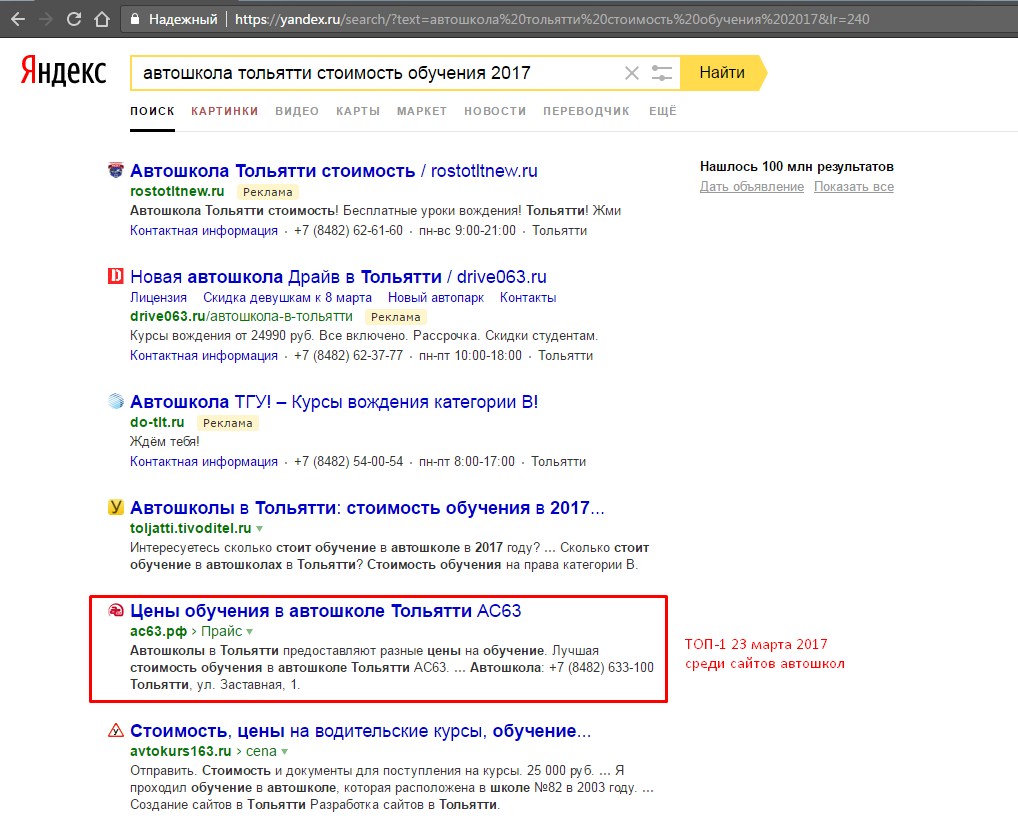1018x835 pixels.
Task: Open Контактная информация for rostotltnew.ru
Action: click(204, 231)
